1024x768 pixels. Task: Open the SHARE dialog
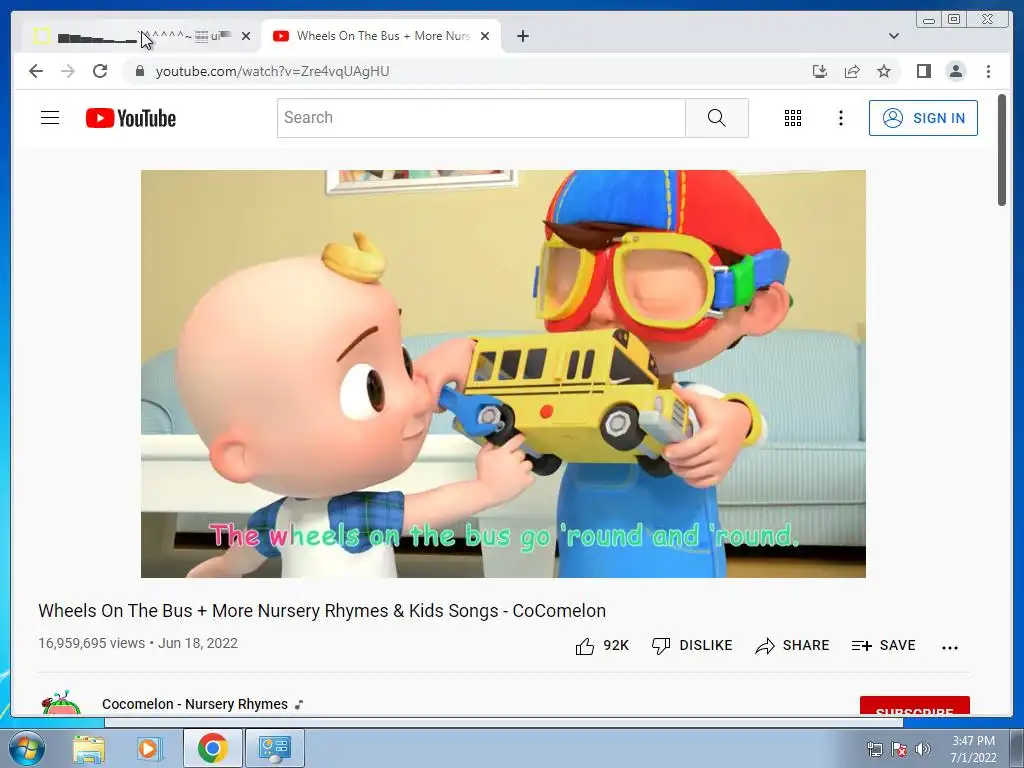792,646
